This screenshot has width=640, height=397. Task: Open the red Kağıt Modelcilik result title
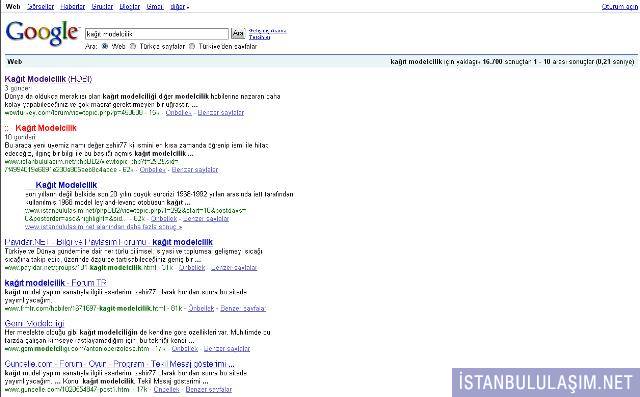(46, 128)
